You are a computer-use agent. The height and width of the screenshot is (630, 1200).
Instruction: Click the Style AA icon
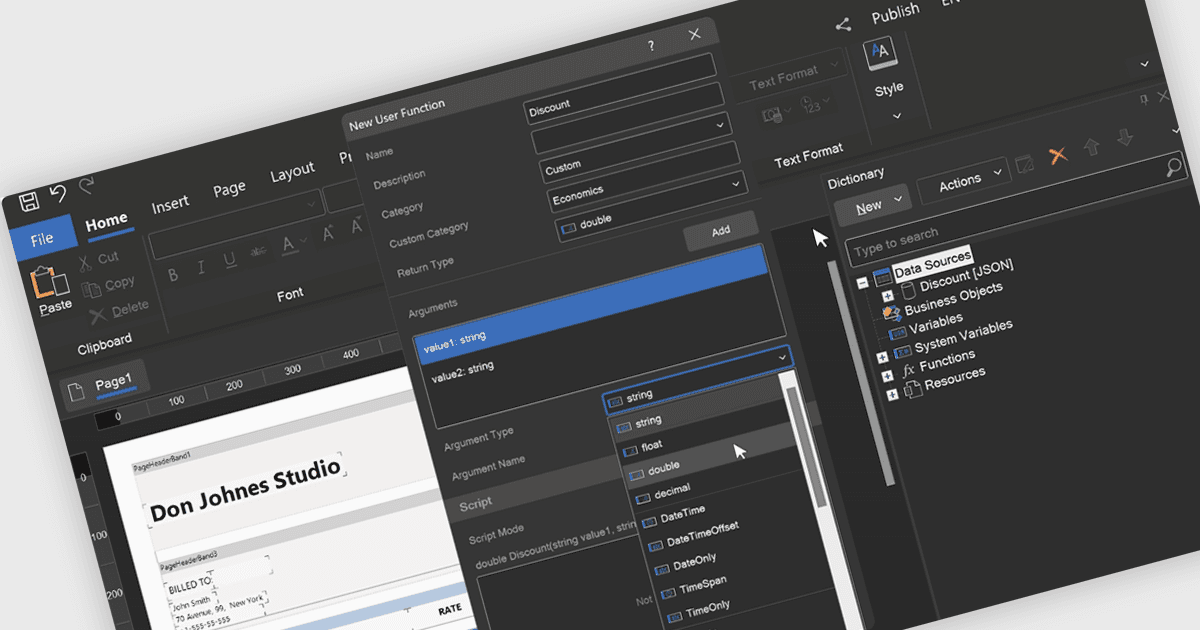coord(881,52)
